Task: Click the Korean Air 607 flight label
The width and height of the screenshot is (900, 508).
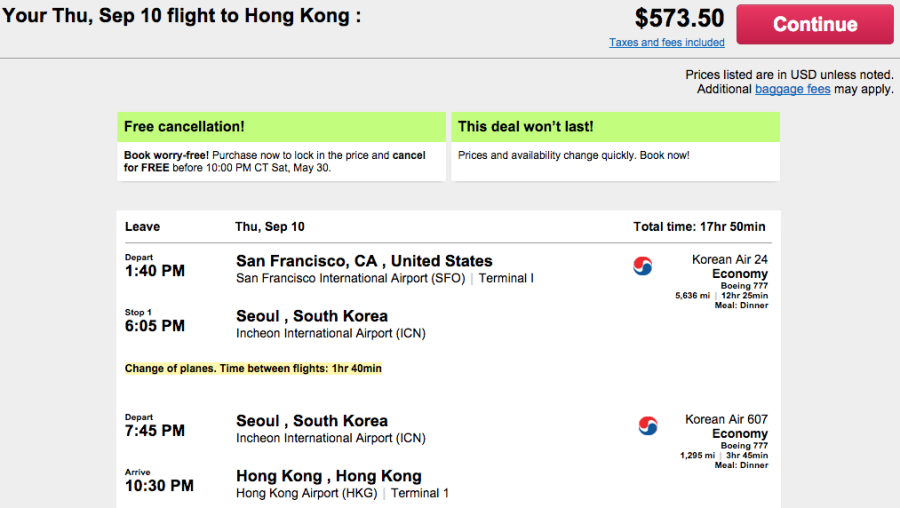Action: click(x=726, y=420)
